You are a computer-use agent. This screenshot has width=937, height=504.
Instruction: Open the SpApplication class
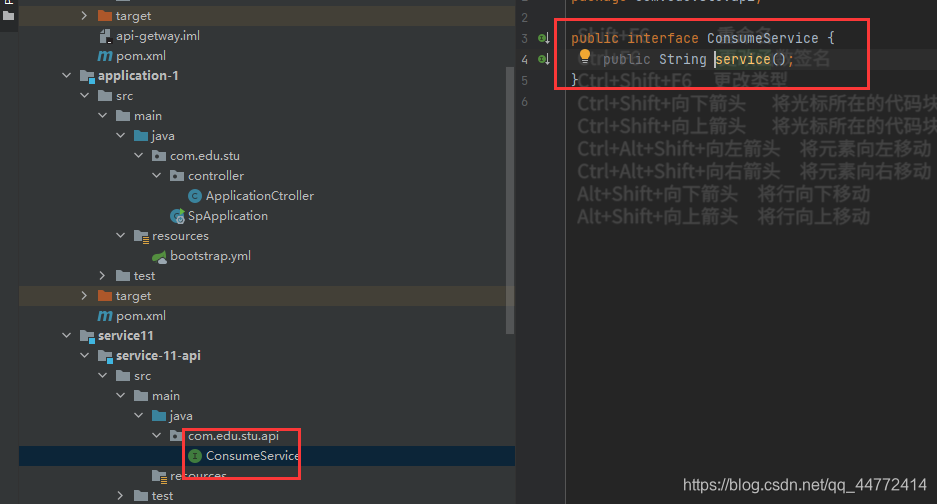point(228,216)
